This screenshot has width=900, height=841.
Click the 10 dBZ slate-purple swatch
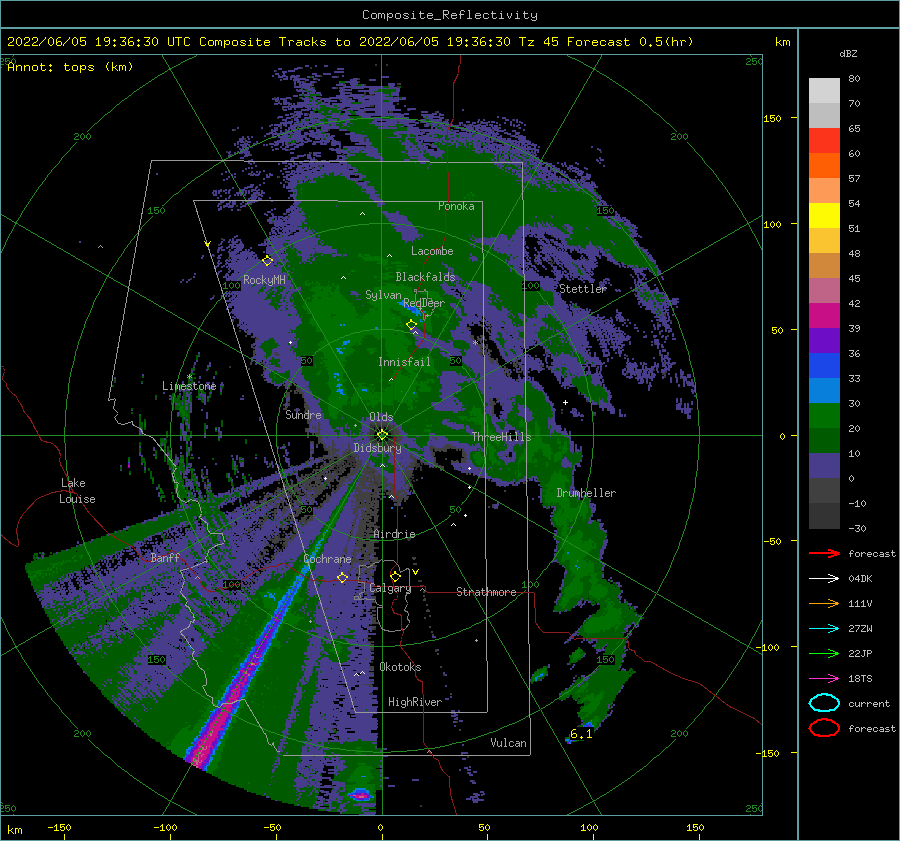point(824,466)
